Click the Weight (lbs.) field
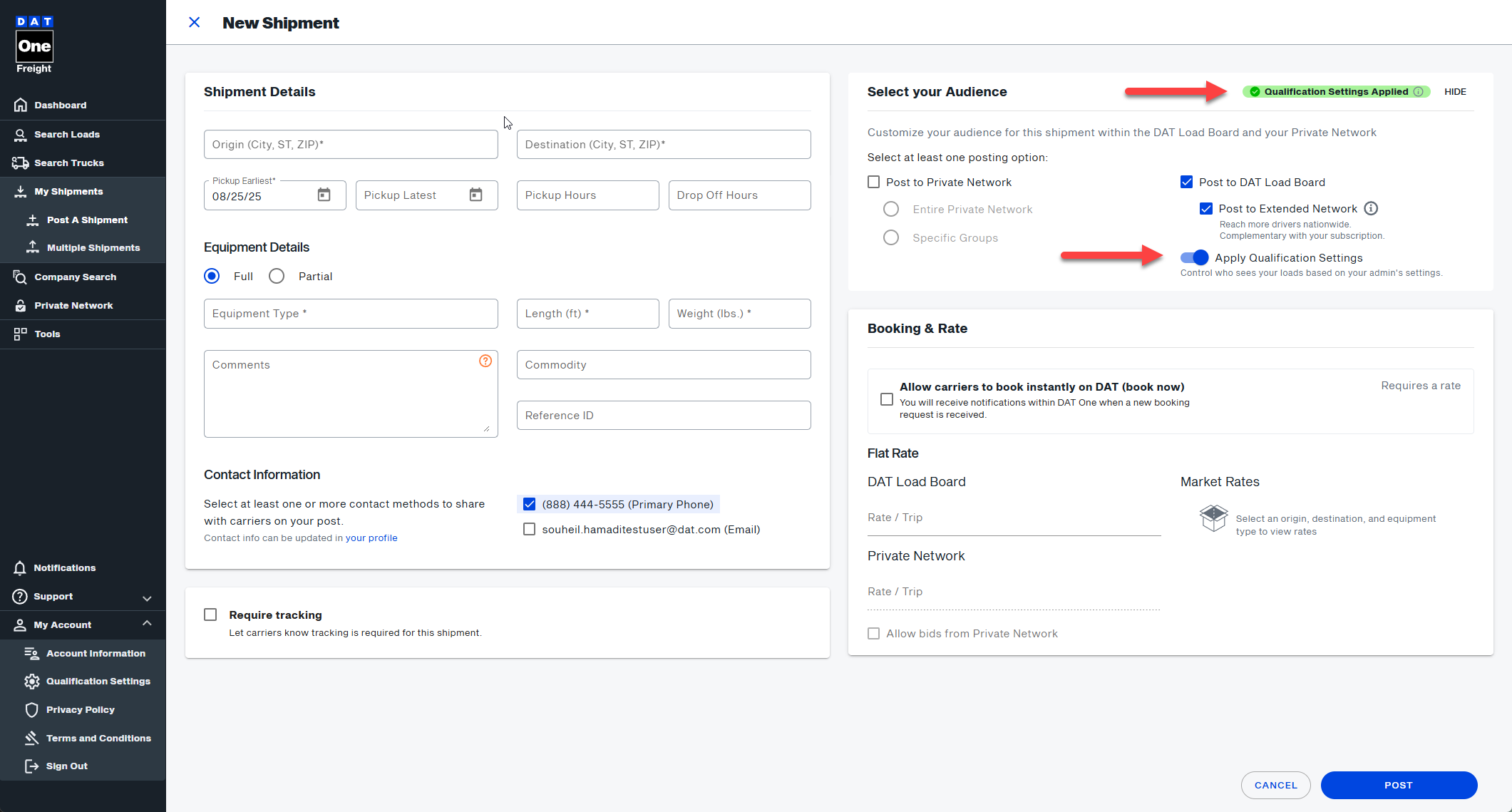The height and width of the screenshot is (812, 1512). (x=740, y=314)
